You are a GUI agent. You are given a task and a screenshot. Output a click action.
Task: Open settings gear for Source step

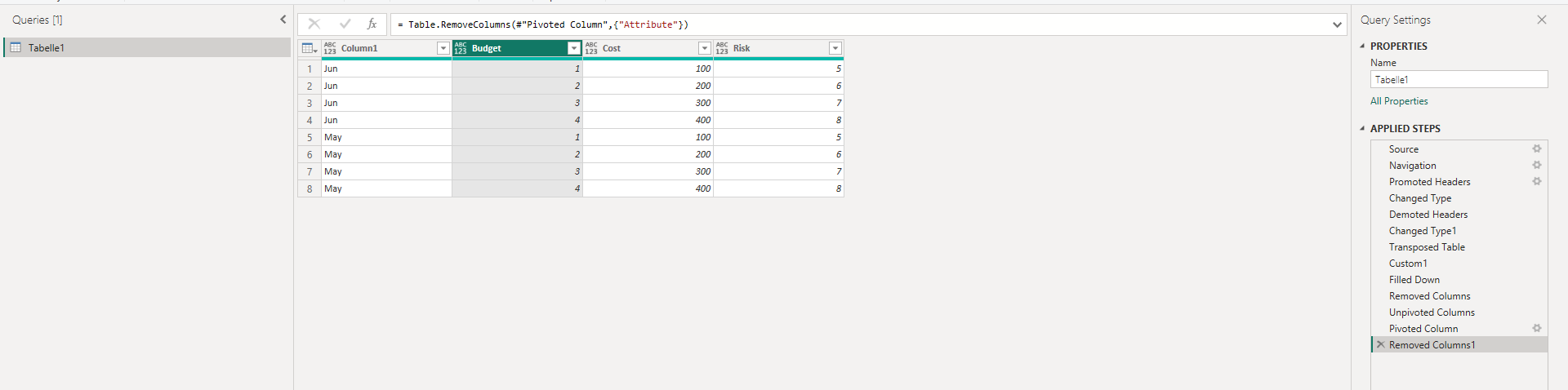point(1537,149)
